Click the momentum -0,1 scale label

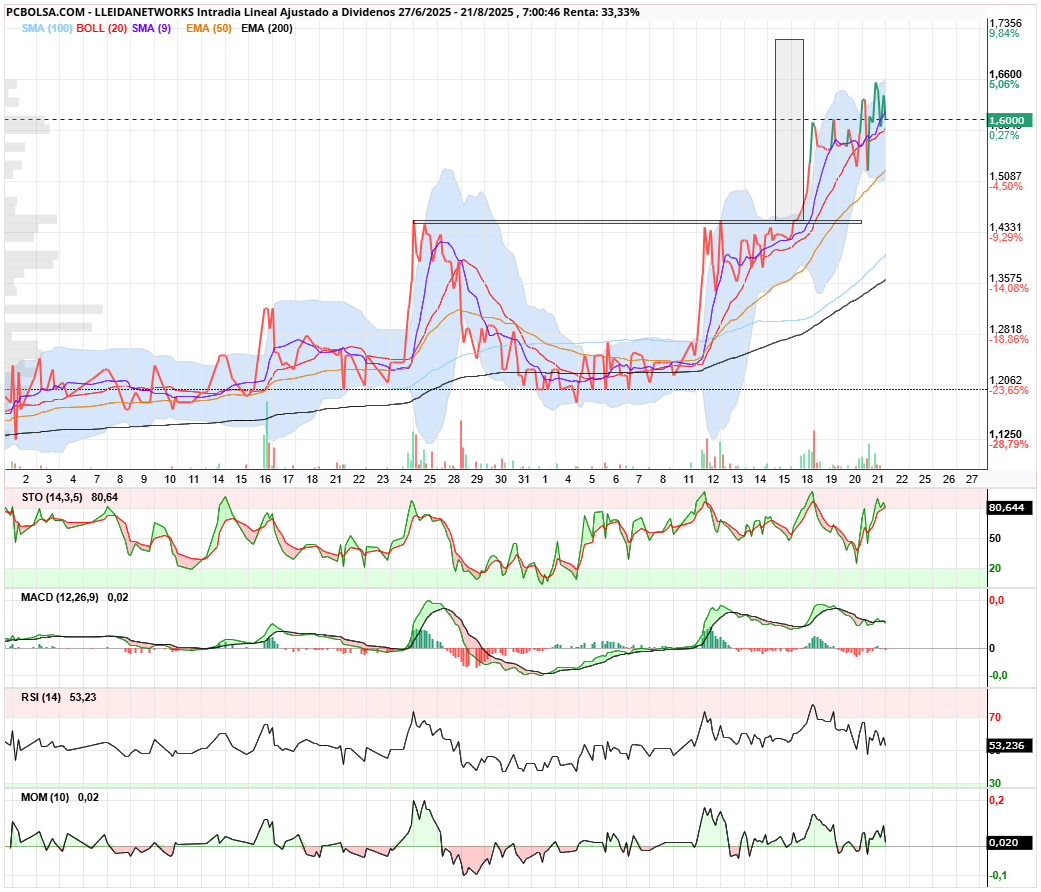(x=999, y=876)
